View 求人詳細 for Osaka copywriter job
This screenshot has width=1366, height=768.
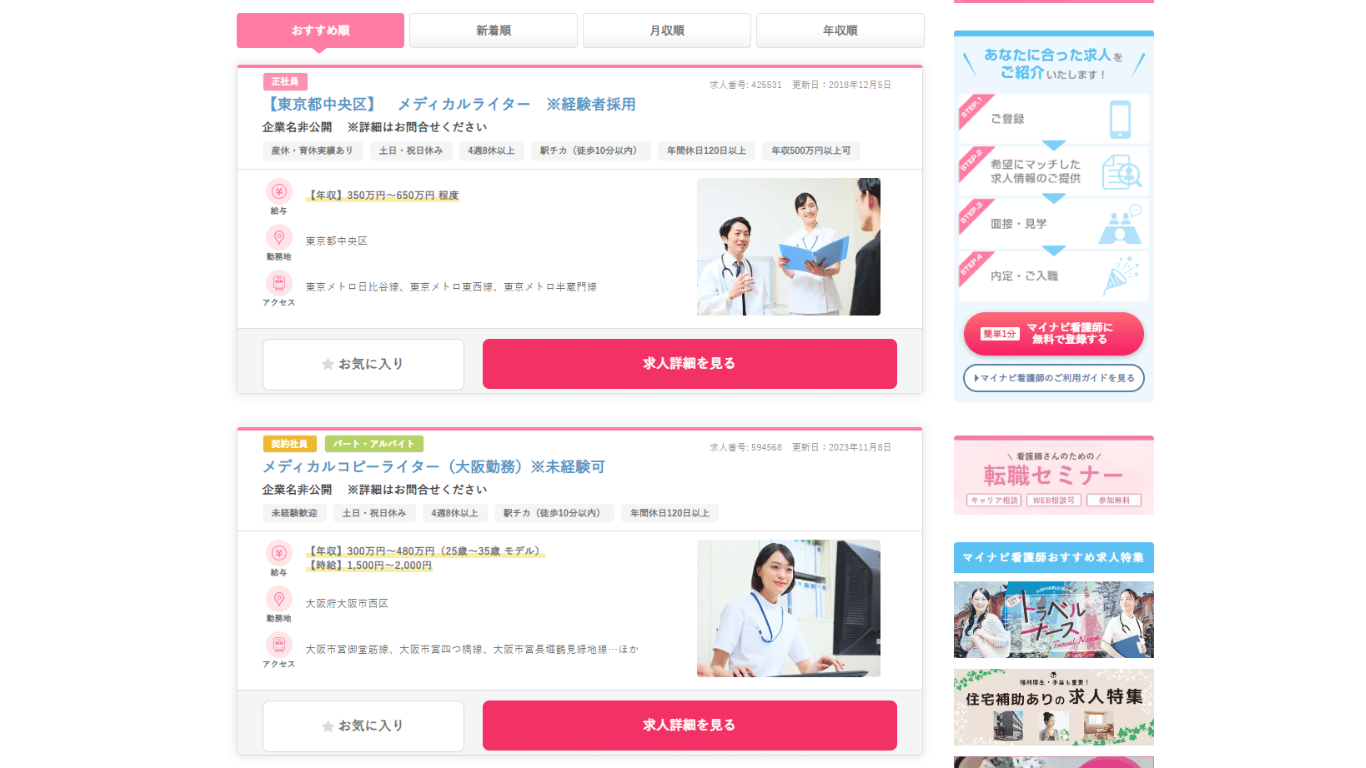pos(689,726)
